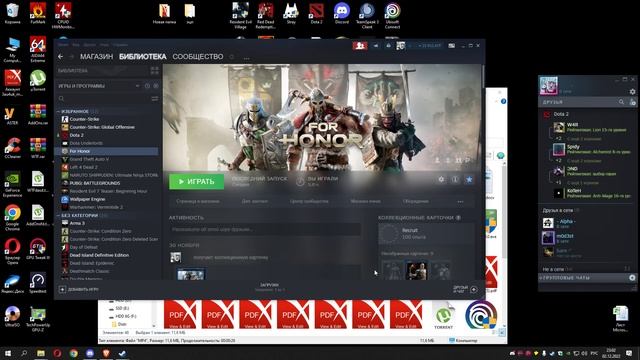Click add friend icon in friends list
Screen dimensions: 640x360
(x=632, y=102)
